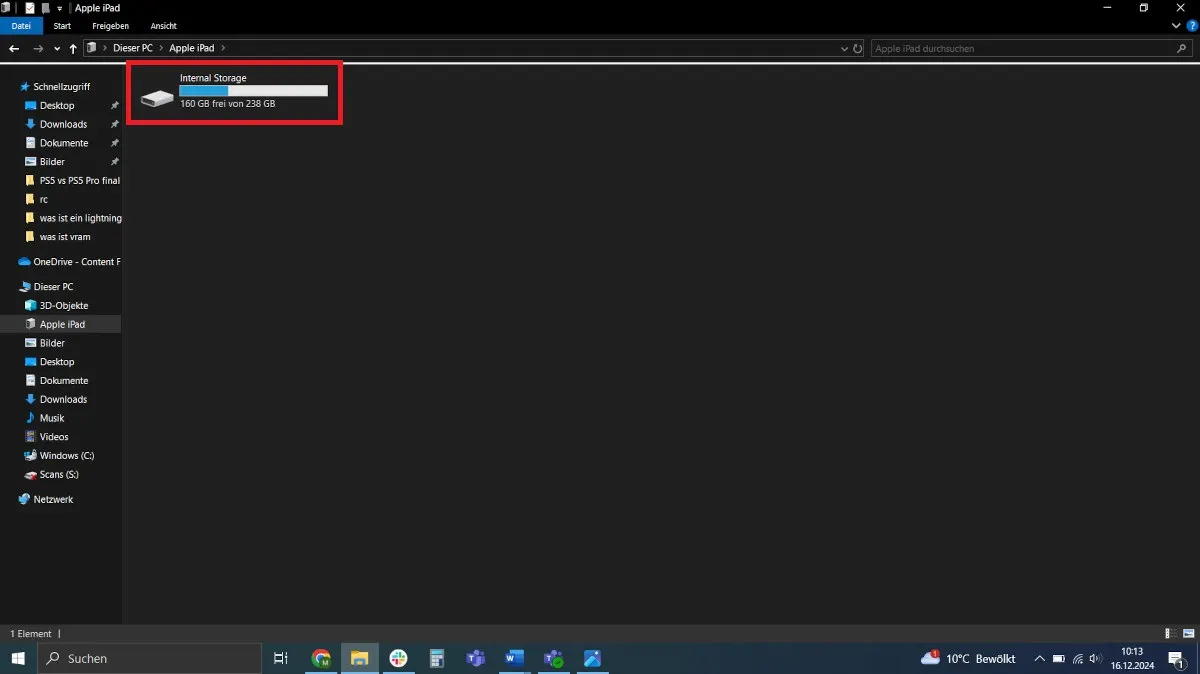Open the address bar history dropdown
Image resolution: width=1200 pixels, height=674 pixels.
click(x=846, y=48)
